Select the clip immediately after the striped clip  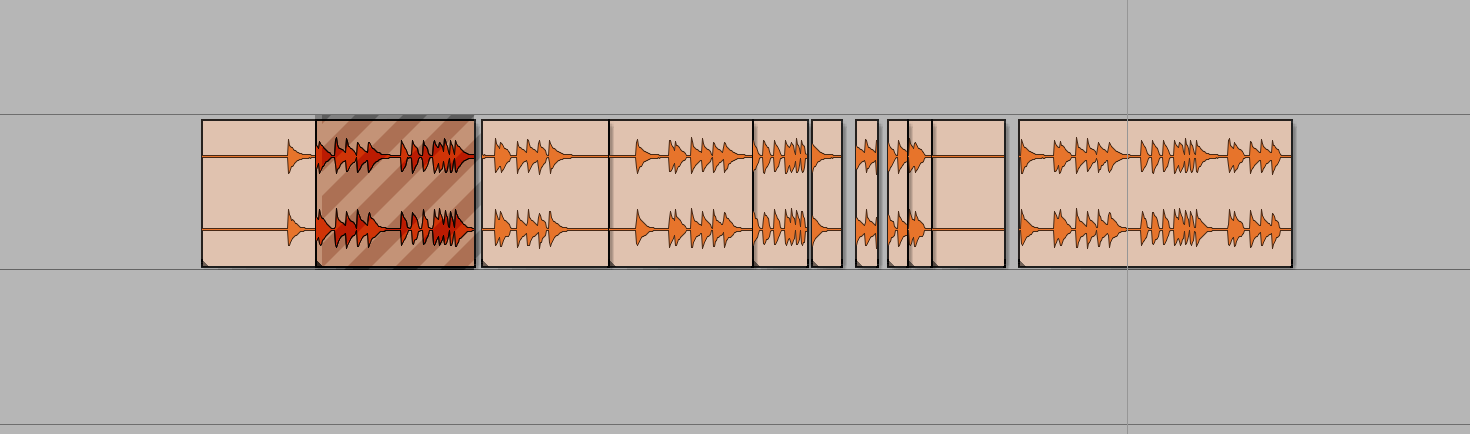[x=545, y=193]
